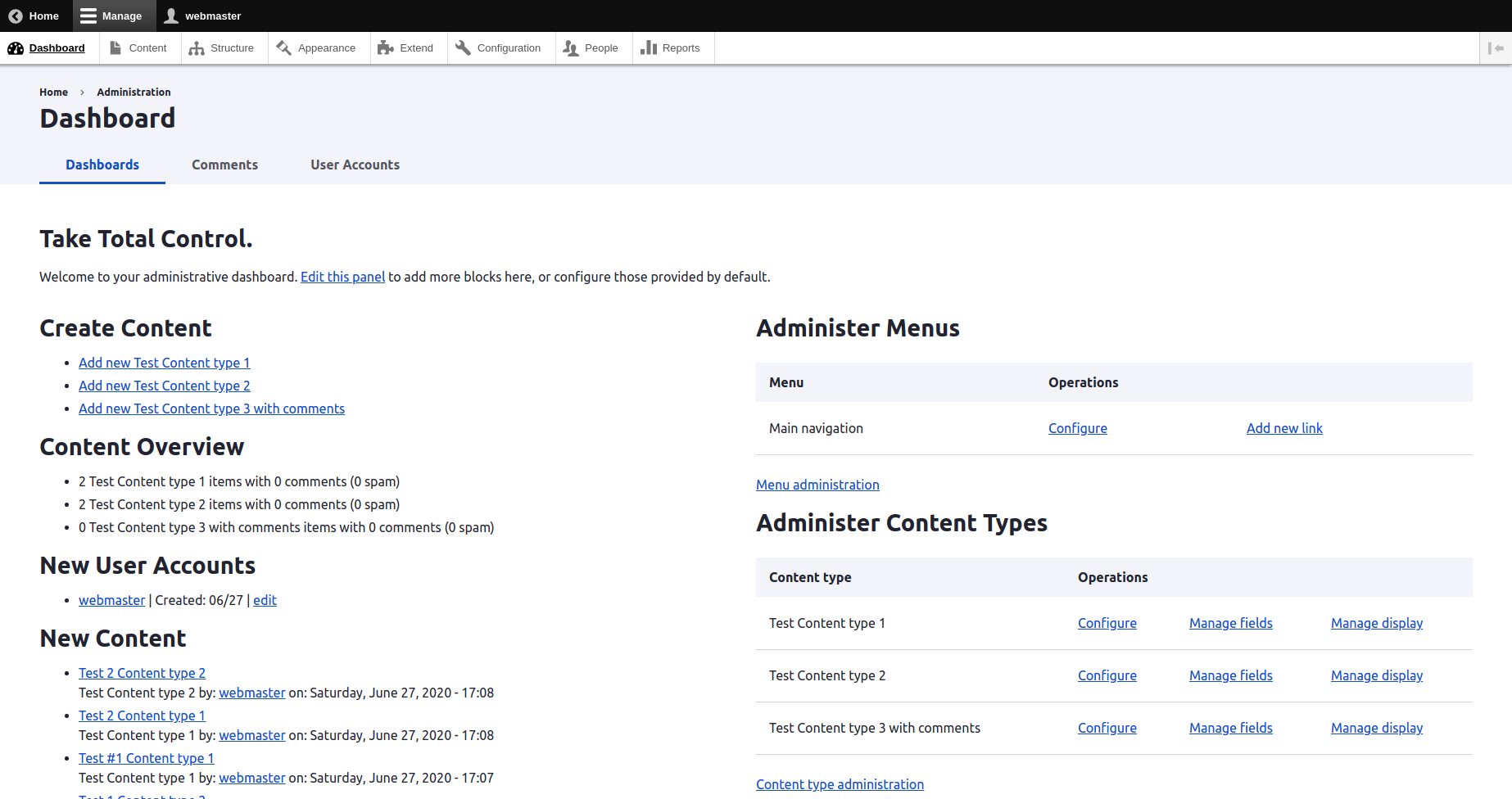Select the Dashboards tab
This screenshot has width=1512, height=799.
pyautogui.click(x=102, y=165)
